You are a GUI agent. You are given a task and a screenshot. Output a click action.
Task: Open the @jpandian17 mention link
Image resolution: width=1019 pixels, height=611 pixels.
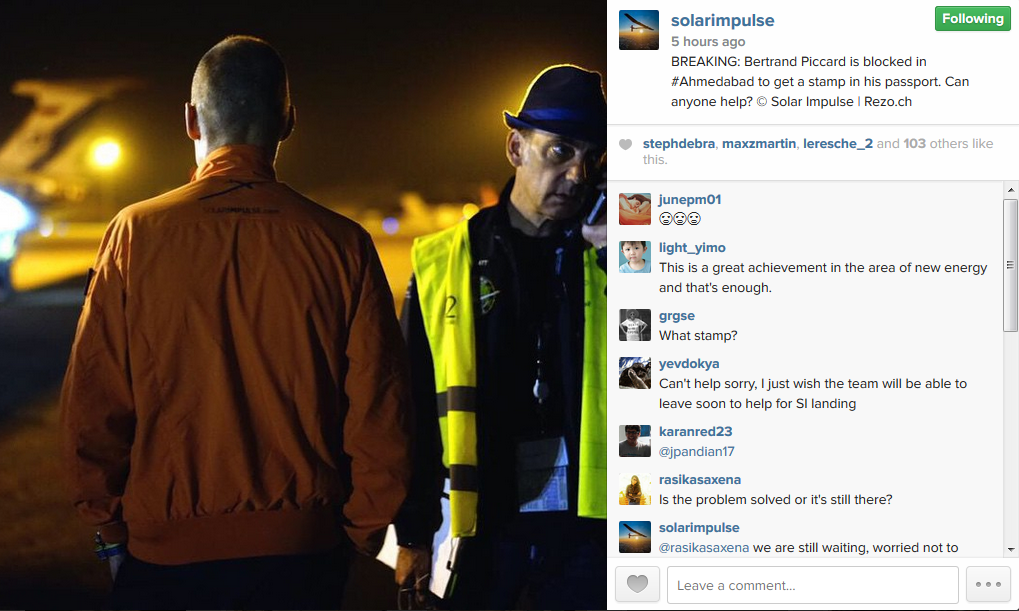click(696, 451)
